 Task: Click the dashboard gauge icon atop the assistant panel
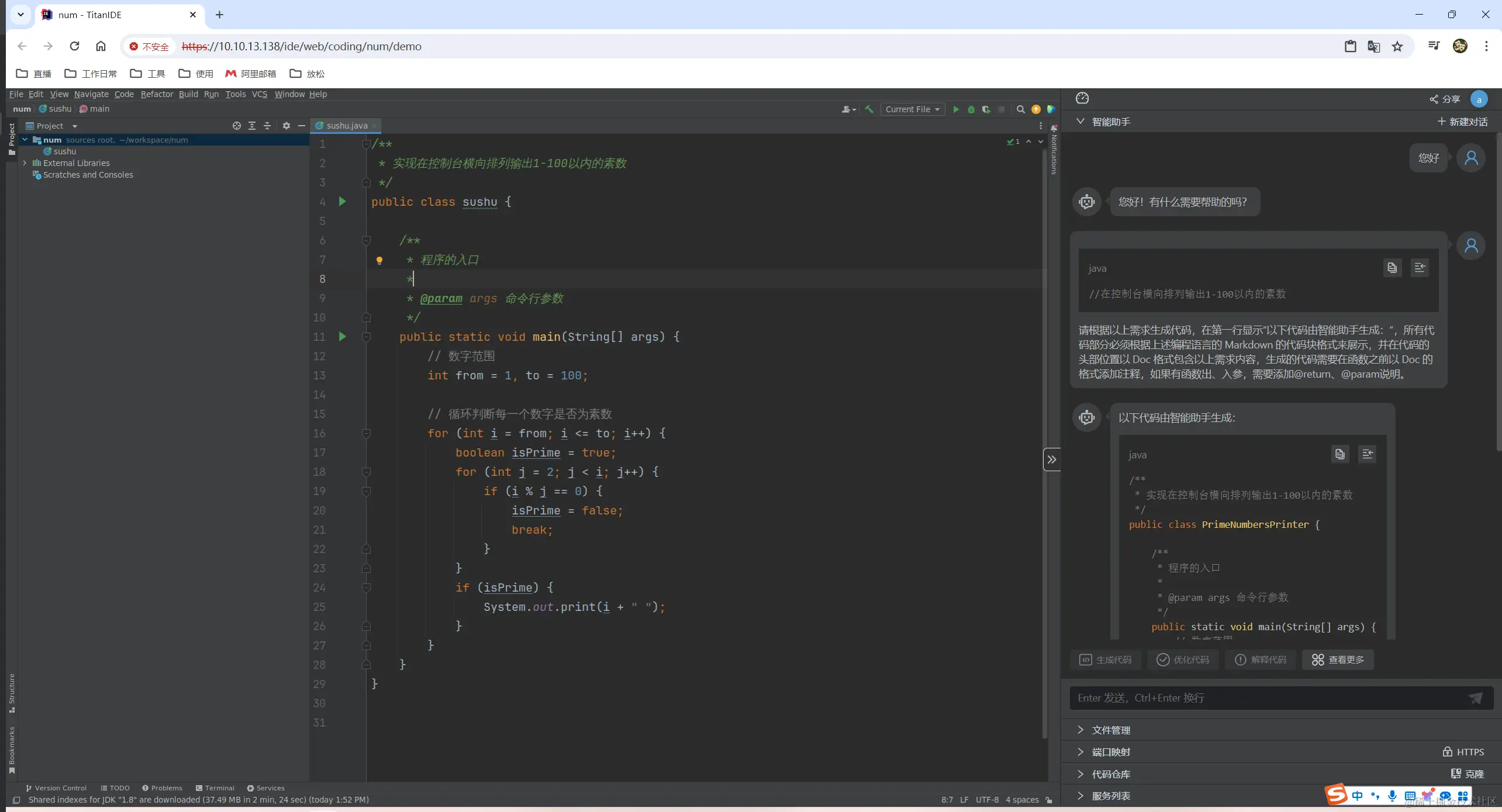(x=1082, y=98)
